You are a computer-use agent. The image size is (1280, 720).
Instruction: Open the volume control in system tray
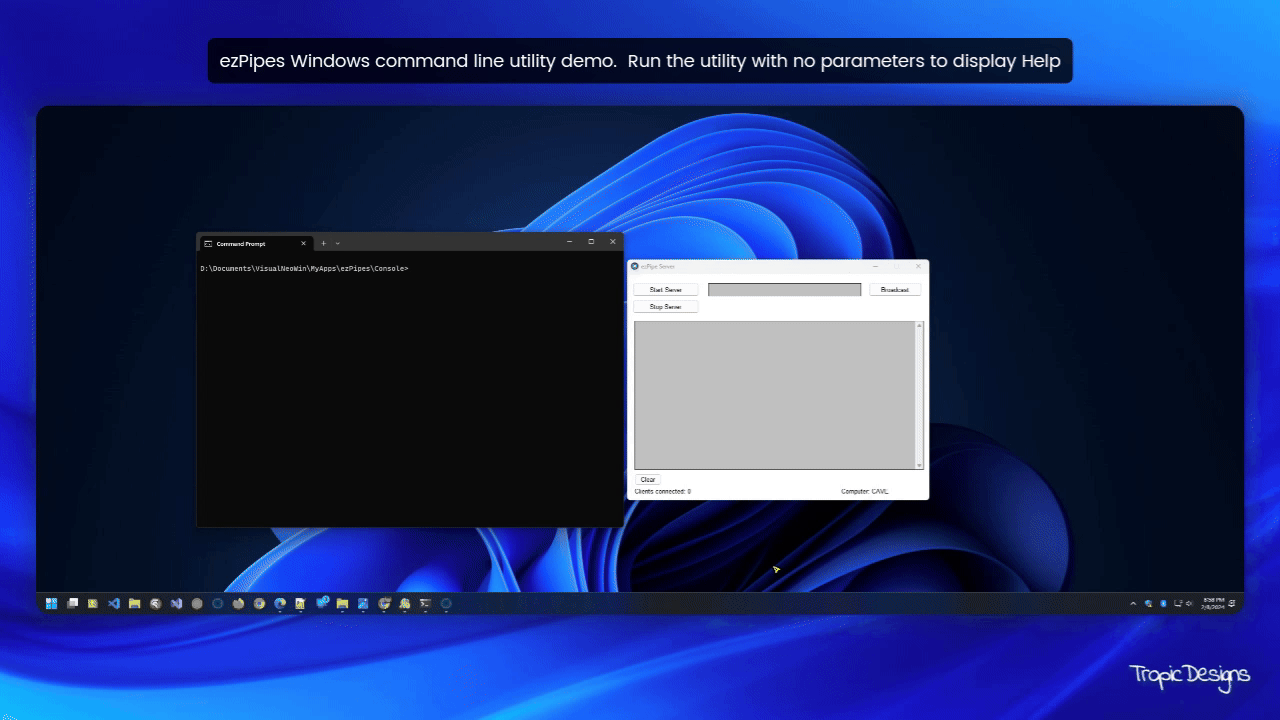[x=1189, y=604]
